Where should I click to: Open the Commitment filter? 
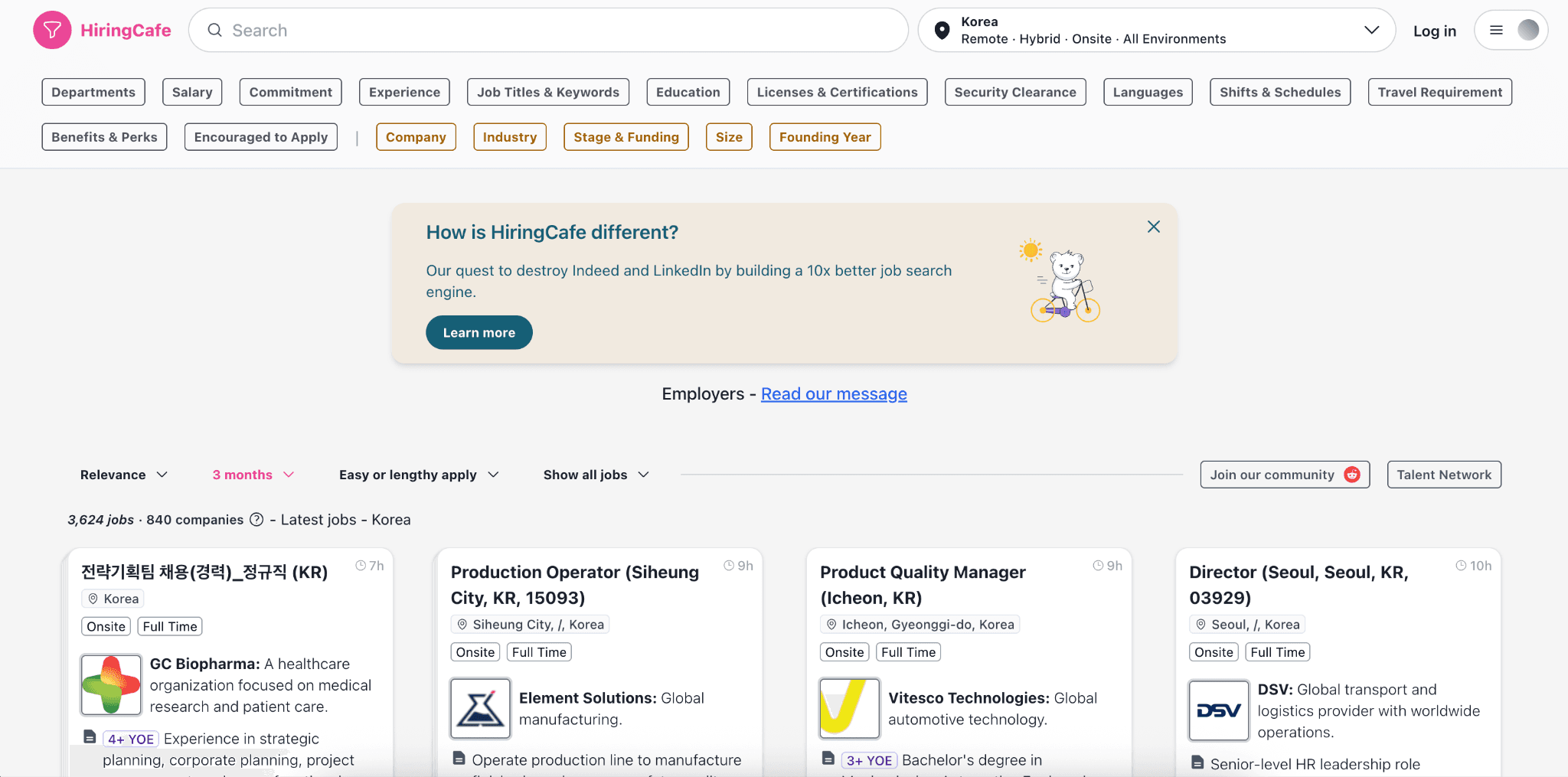[x=291, y=92]
